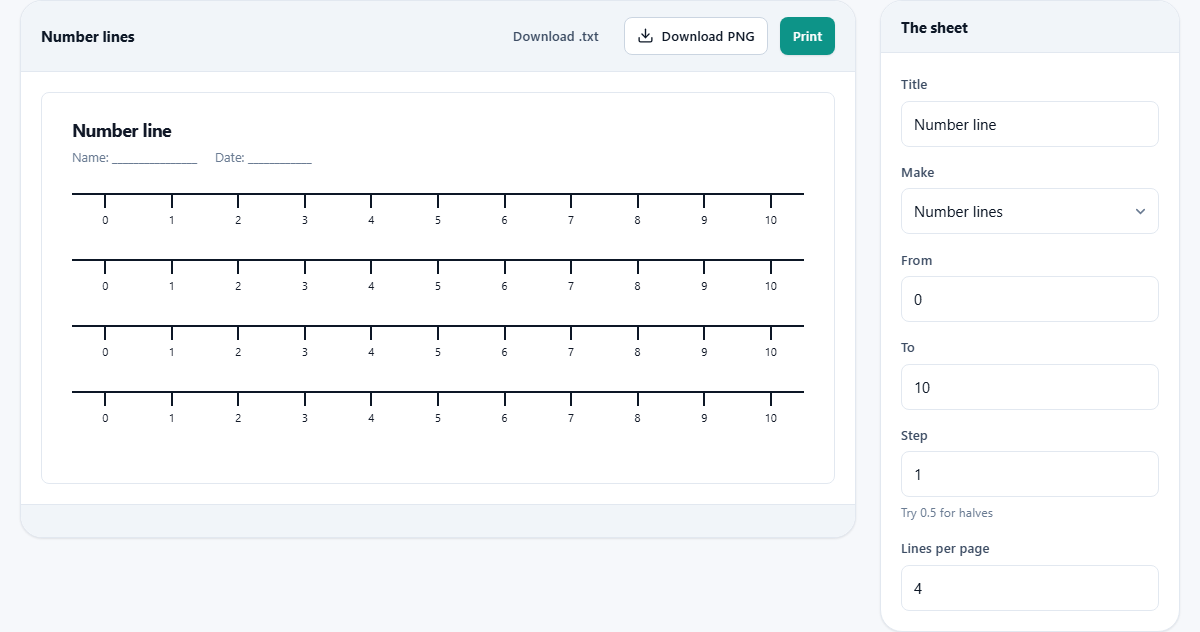This screenshot has width=1200, height=632.
Task: Click the Download .txt link
Action: 556,37
